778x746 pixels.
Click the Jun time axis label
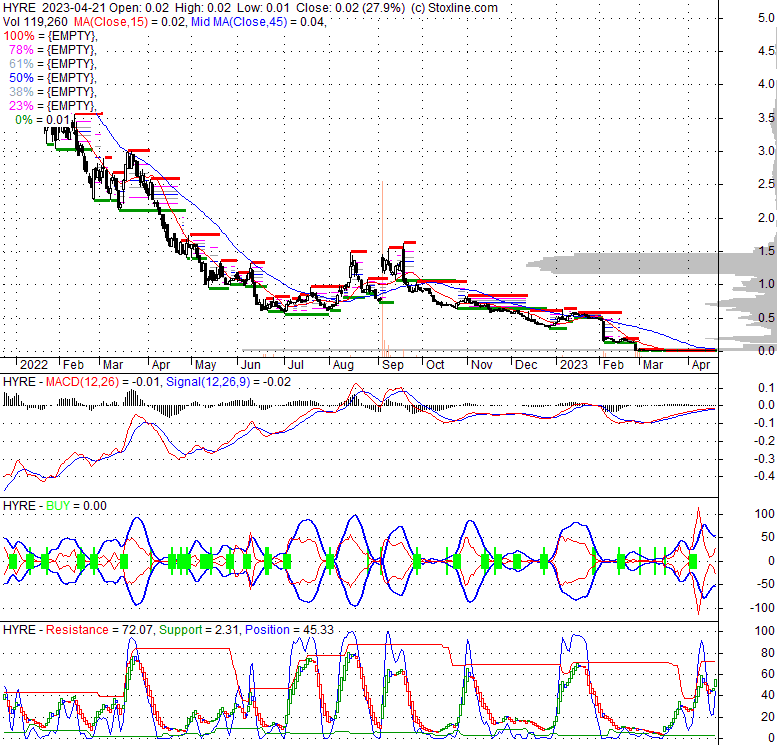point(251,365)
